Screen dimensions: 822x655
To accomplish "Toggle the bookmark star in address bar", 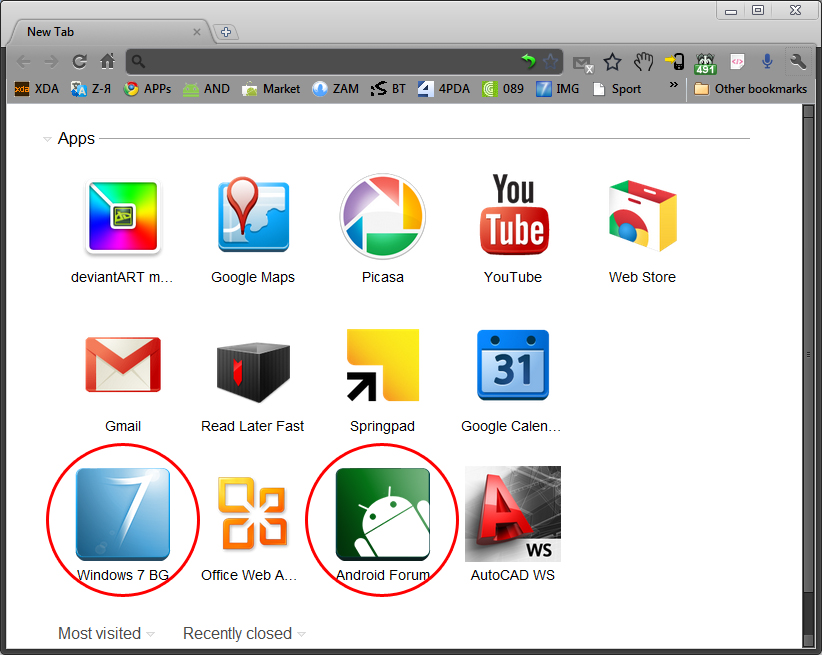I will (550, 62).
